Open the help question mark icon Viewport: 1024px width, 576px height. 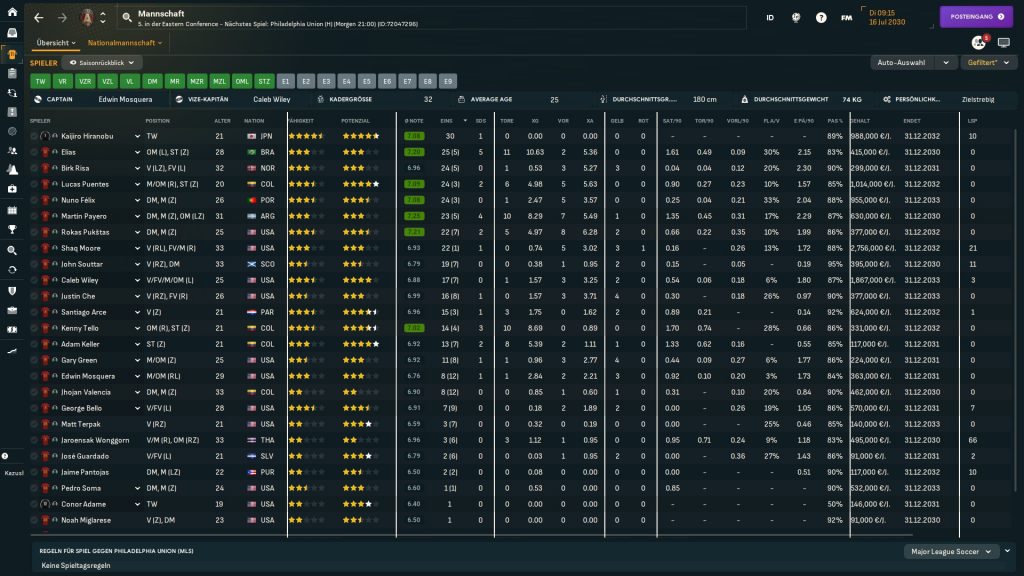821,18
